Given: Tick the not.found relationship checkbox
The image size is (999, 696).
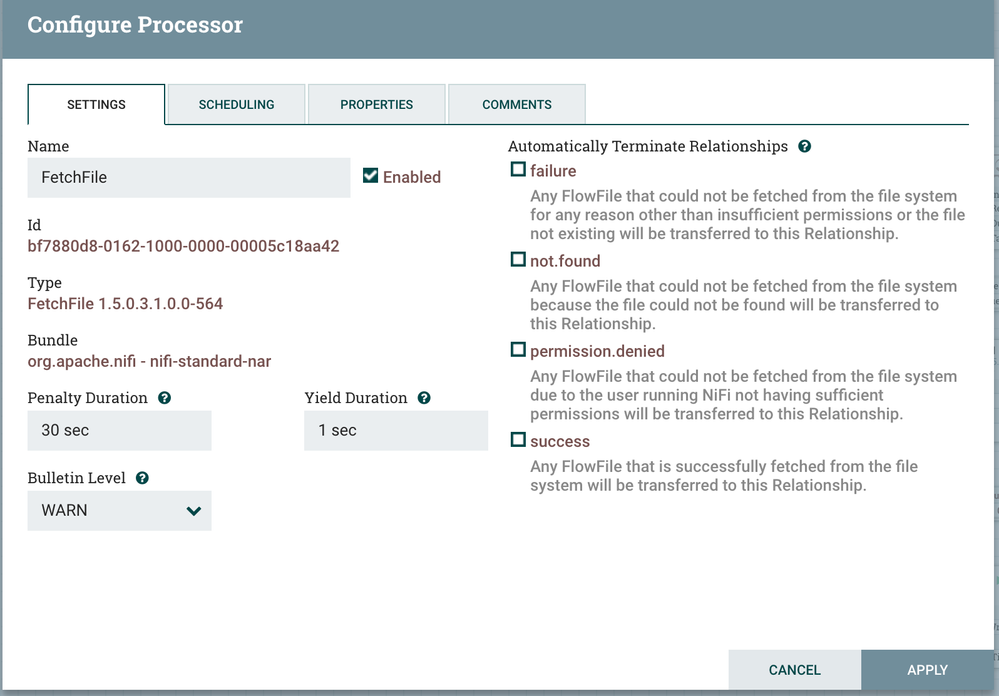Looking at the screenshot, I should click(x=518, y=260).
